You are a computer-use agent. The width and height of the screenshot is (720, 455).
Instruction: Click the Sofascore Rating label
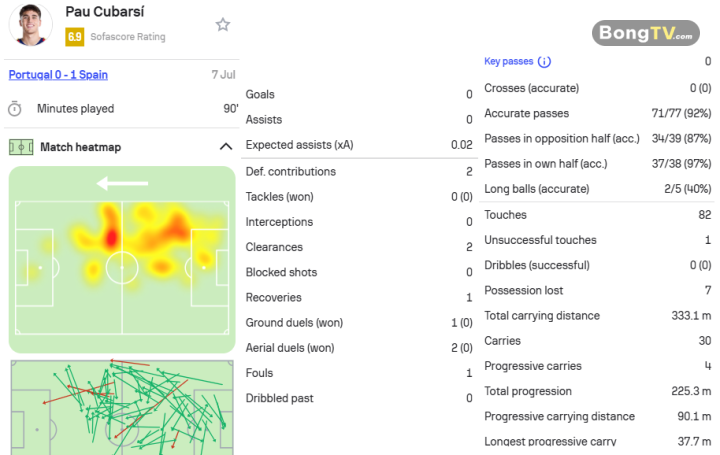[128, 37]
